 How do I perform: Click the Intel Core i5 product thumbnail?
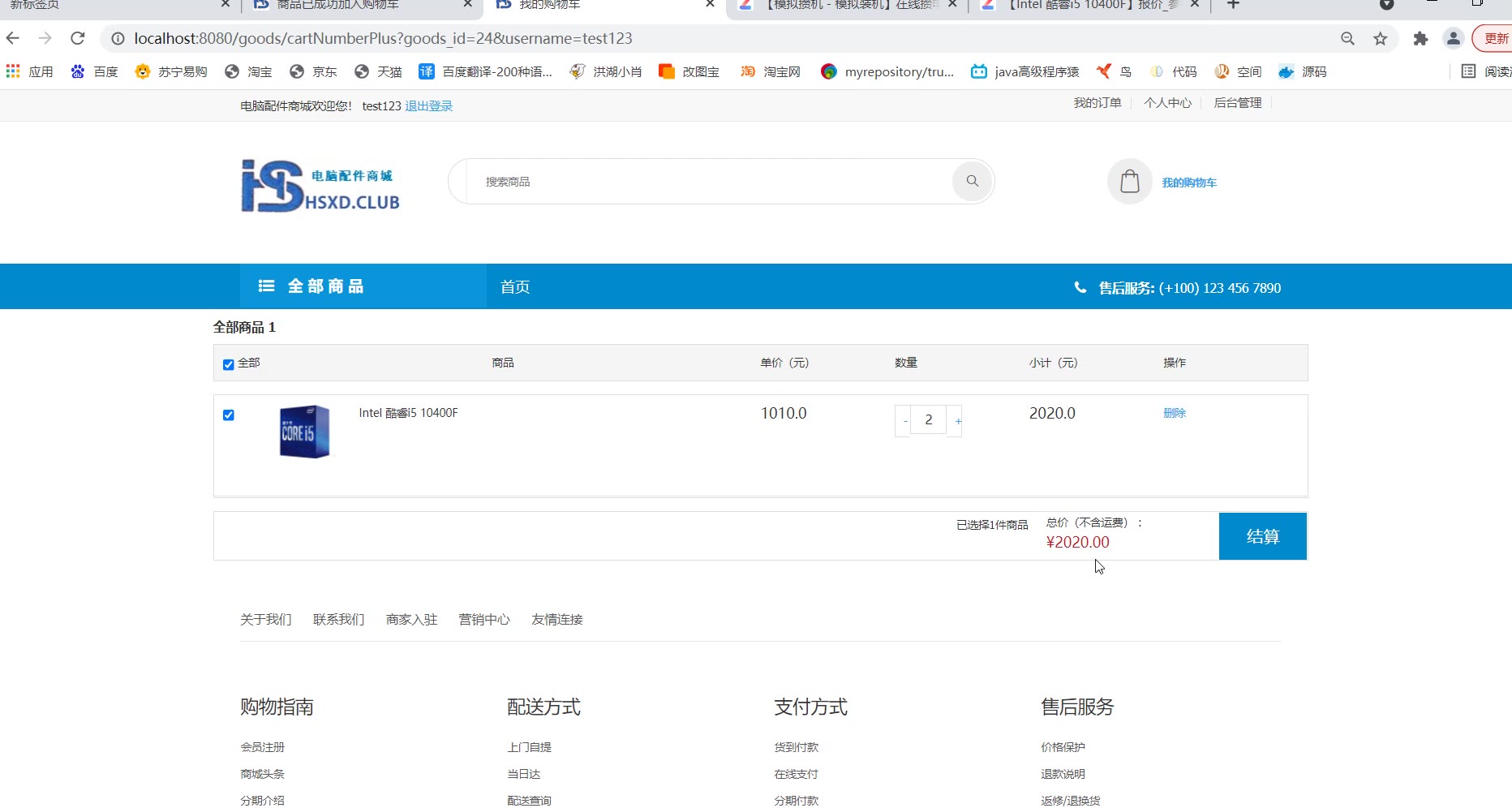(305, 432)
